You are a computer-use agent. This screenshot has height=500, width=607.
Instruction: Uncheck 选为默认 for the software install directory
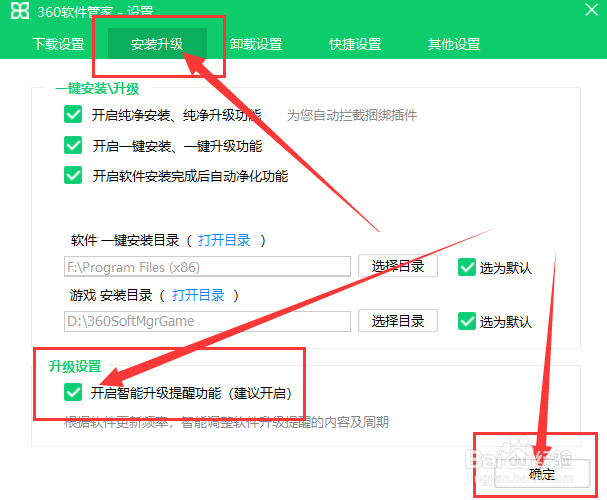point(467,267)
